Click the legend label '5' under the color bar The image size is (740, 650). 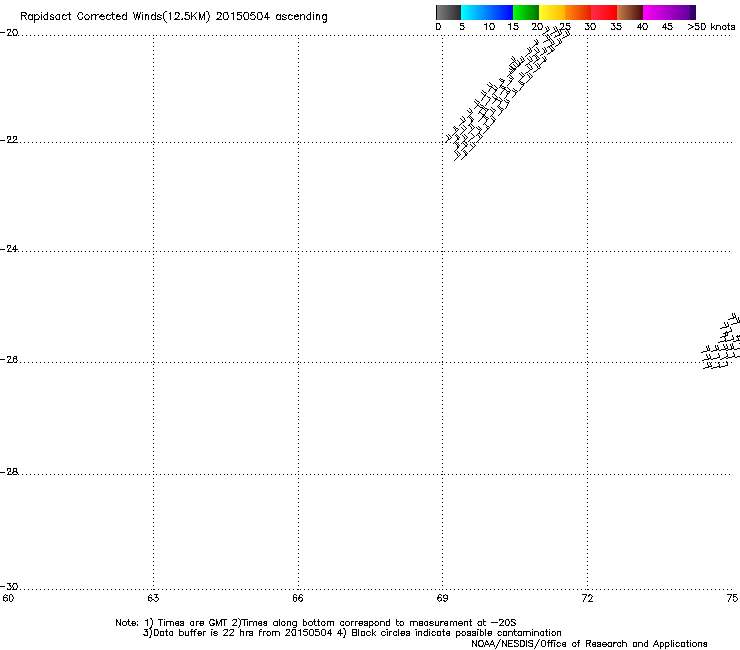[x=462, y=27]
